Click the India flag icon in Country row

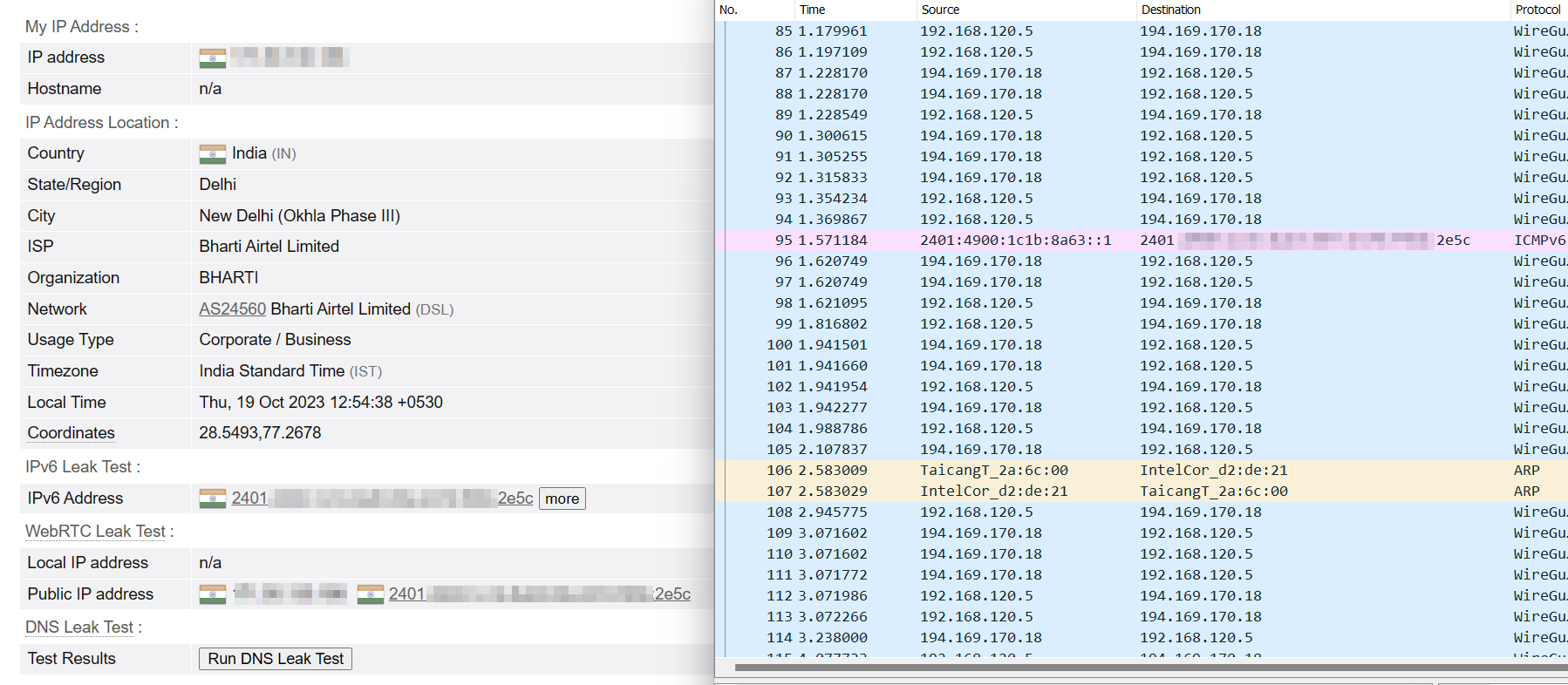point(212,153)
